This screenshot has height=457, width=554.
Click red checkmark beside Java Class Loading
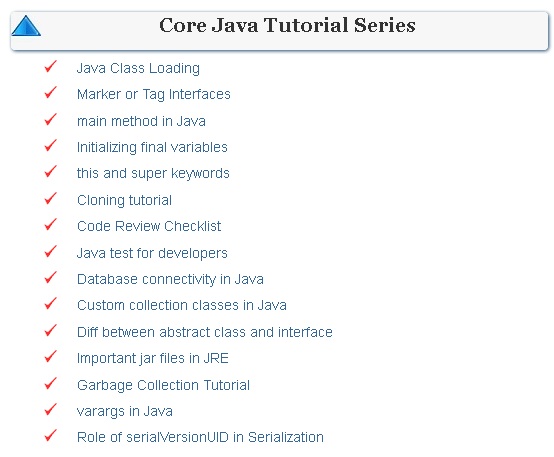click(51, 66)
